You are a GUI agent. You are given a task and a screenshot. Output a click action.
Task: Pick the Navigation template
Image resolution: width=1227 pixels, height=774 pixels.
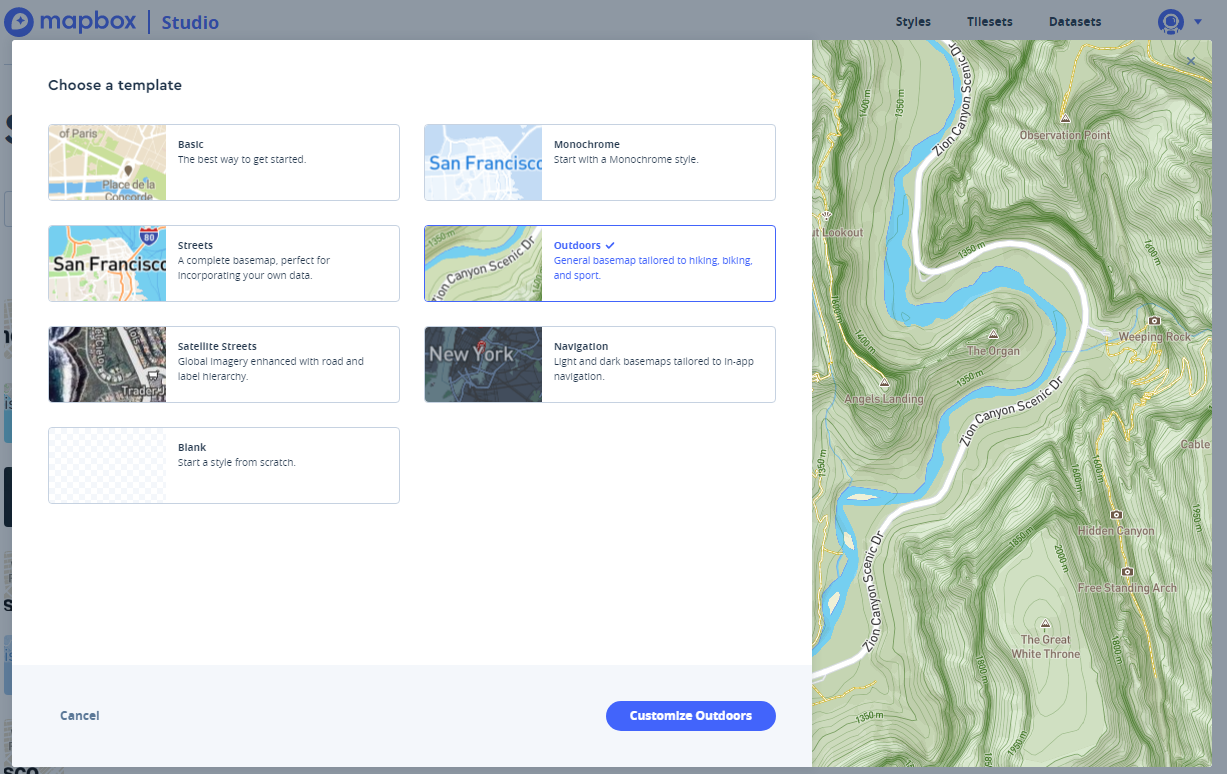600,364
